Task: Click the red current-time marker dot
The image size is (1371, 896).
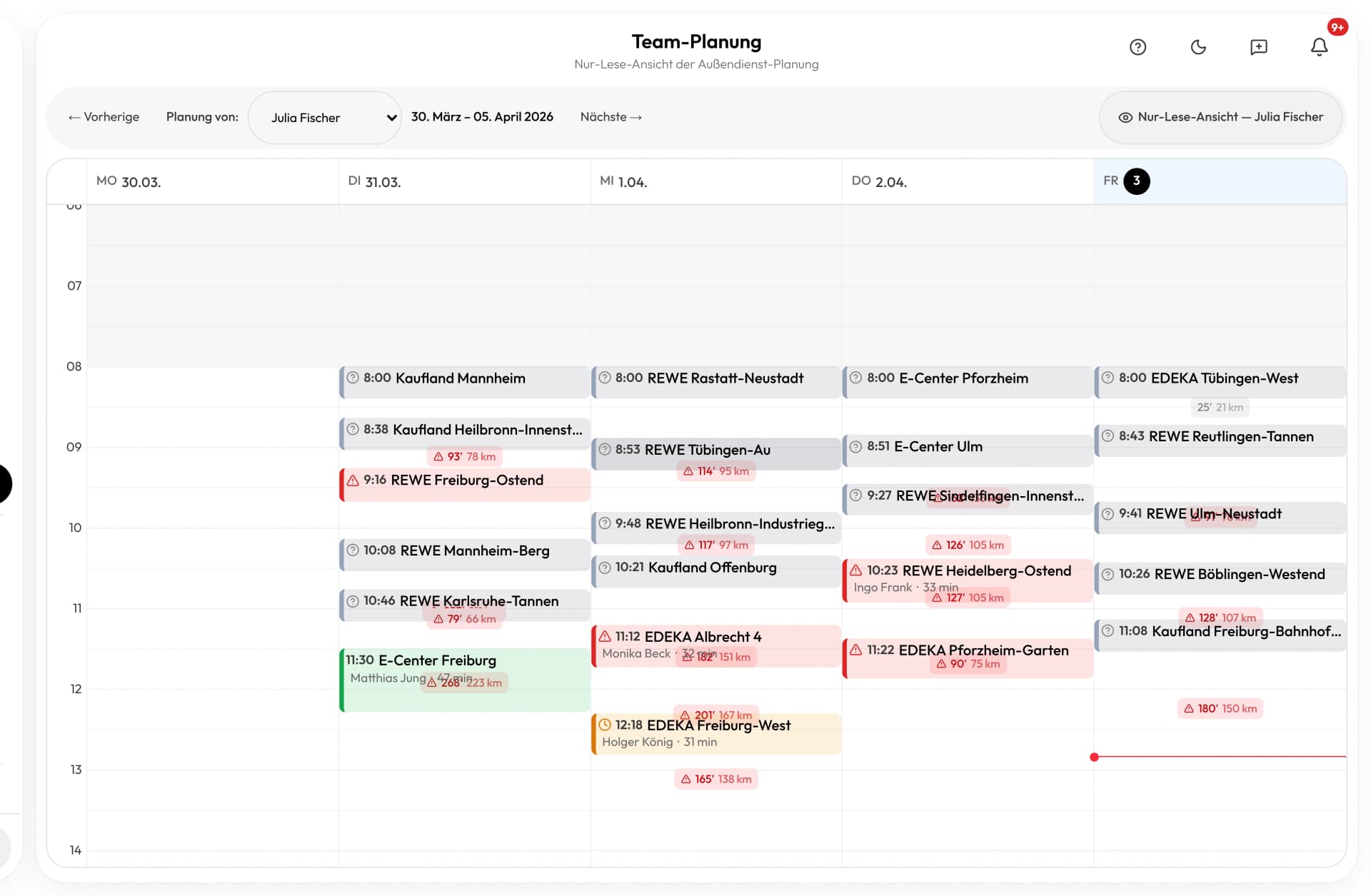Action: click(x=1094, y=757)
